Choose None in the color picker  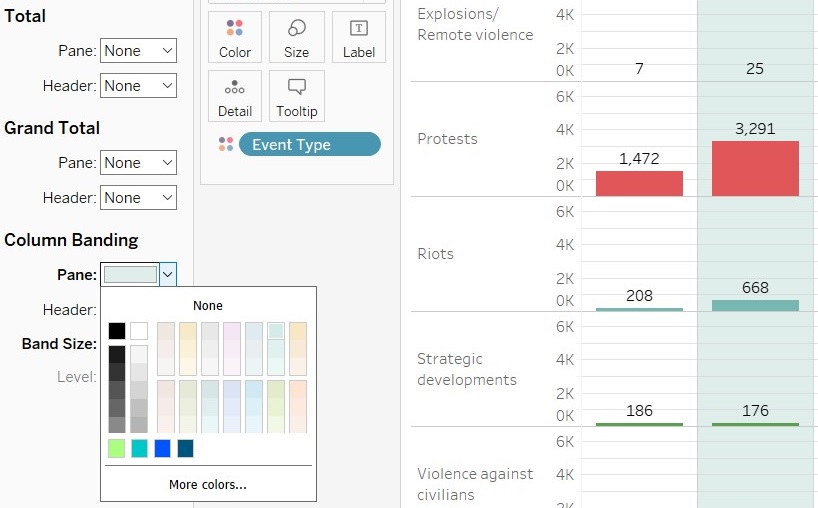[208, 306]
